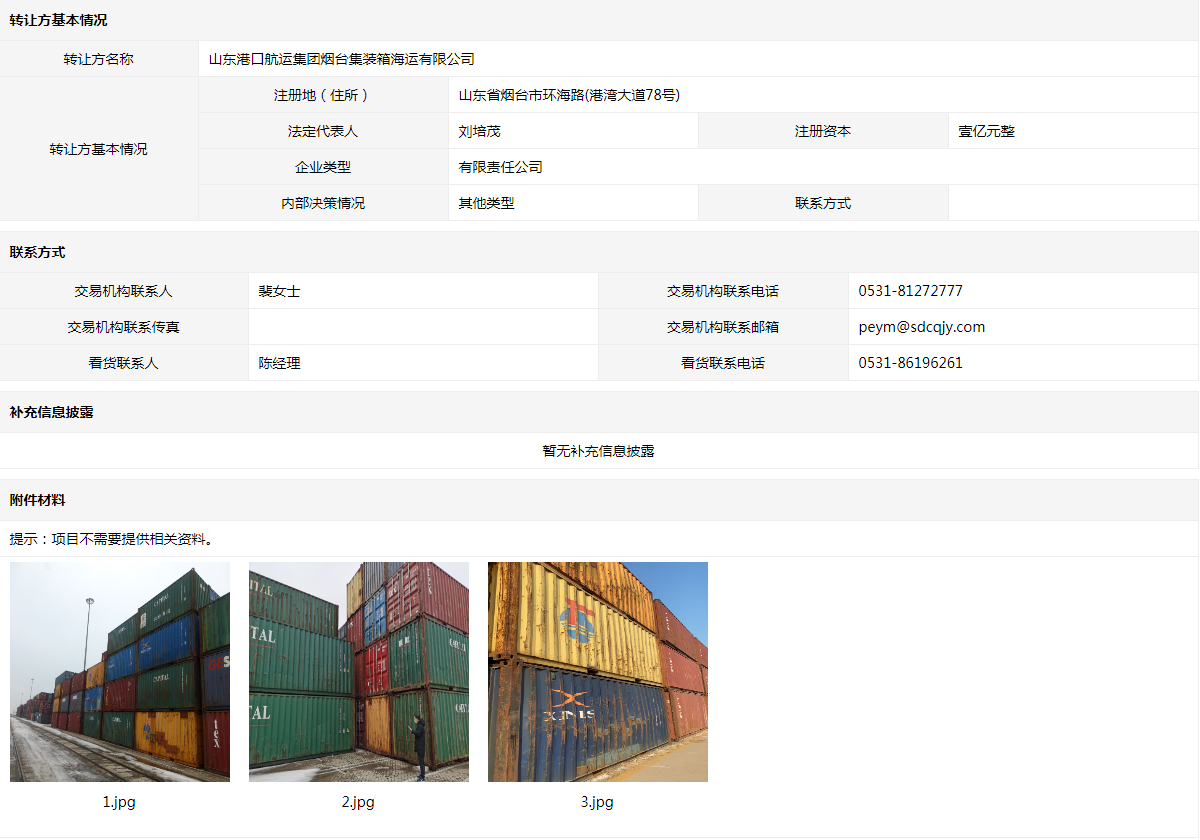The height and width of the screenshot is (840, 1200).
Task: Click the 交易机构联系电话 label cell
Action: tap(723, 291)
